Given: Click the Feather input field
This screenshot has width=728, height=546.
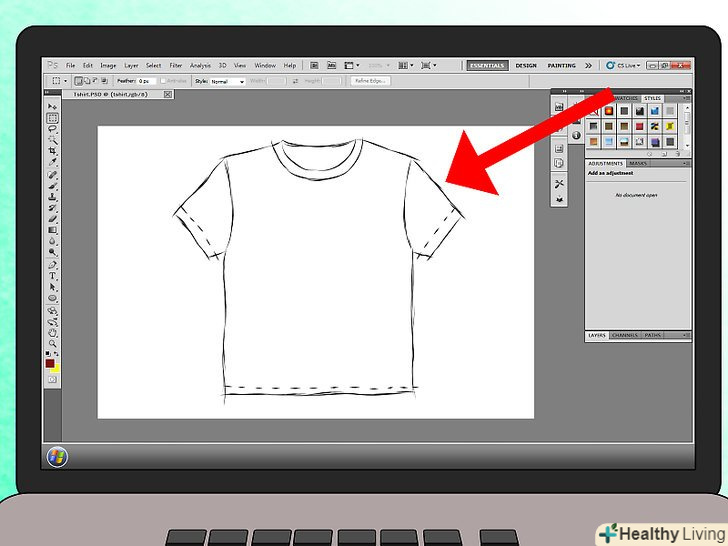Looking at the screenshot, I should coord(144,81).
